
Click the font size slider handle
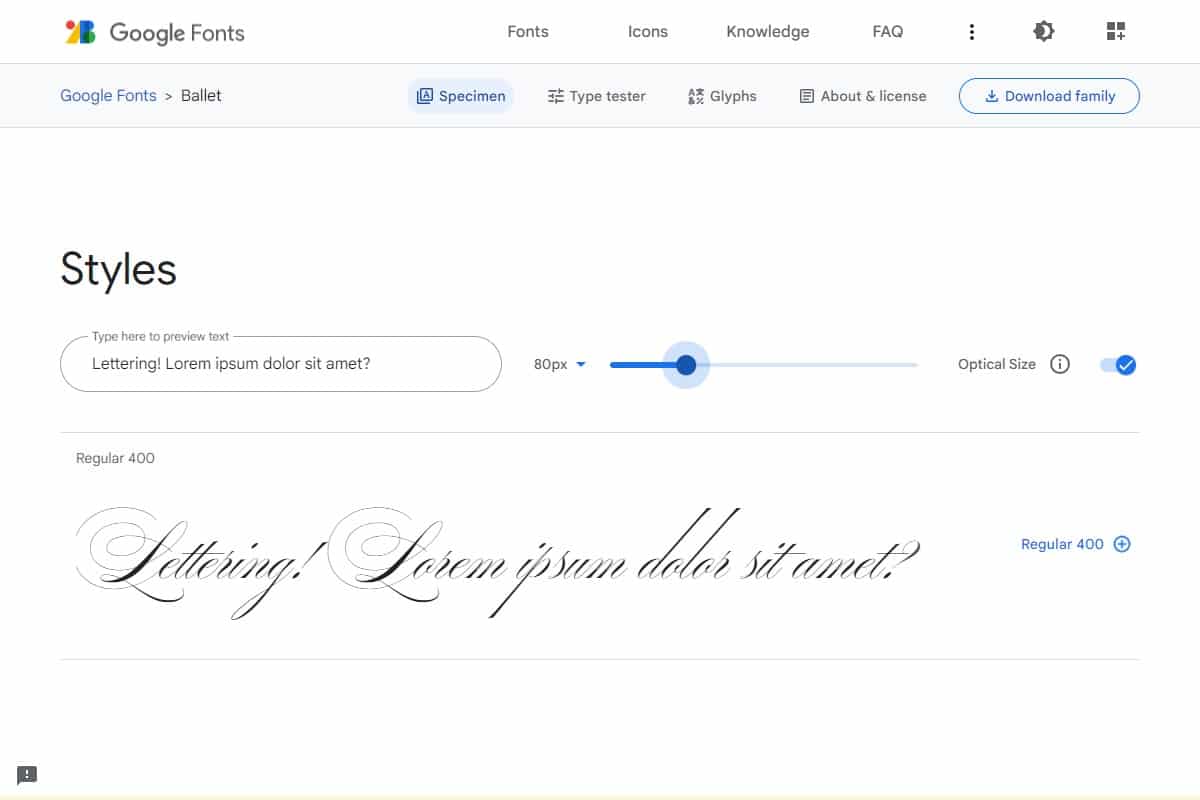point(686,365)
